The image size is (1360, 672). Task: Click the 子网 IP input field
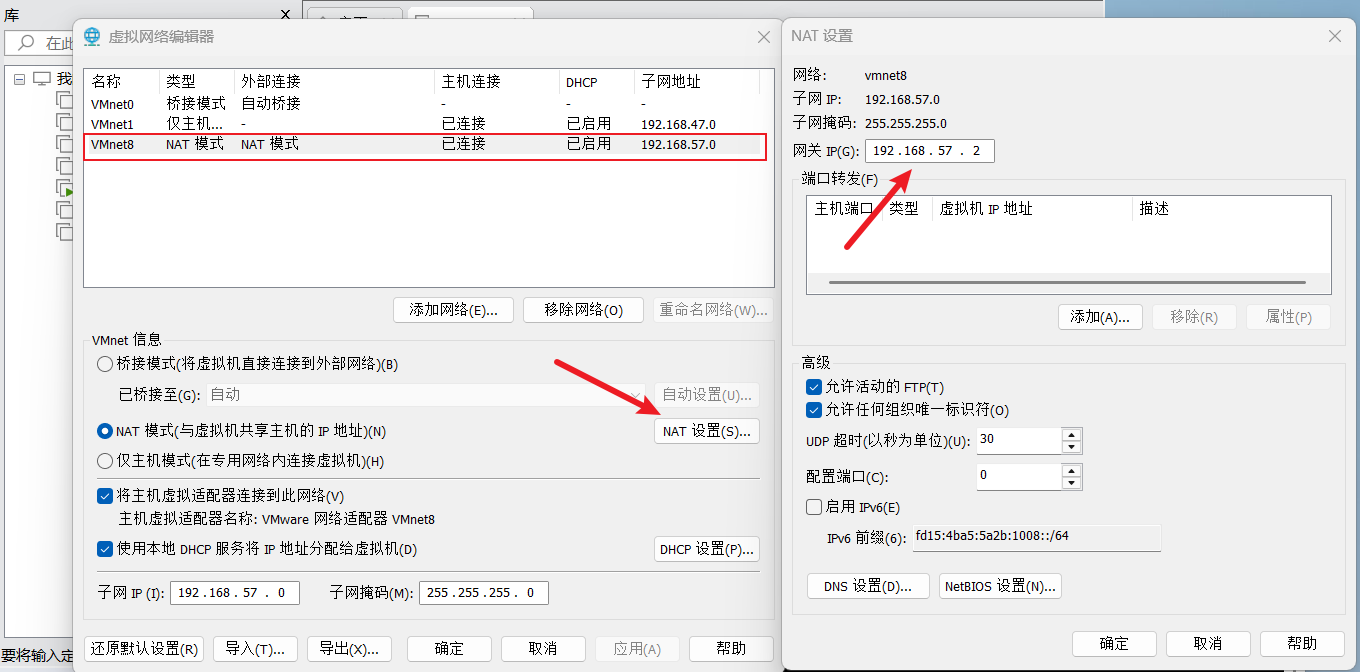[x=235, y=593]
